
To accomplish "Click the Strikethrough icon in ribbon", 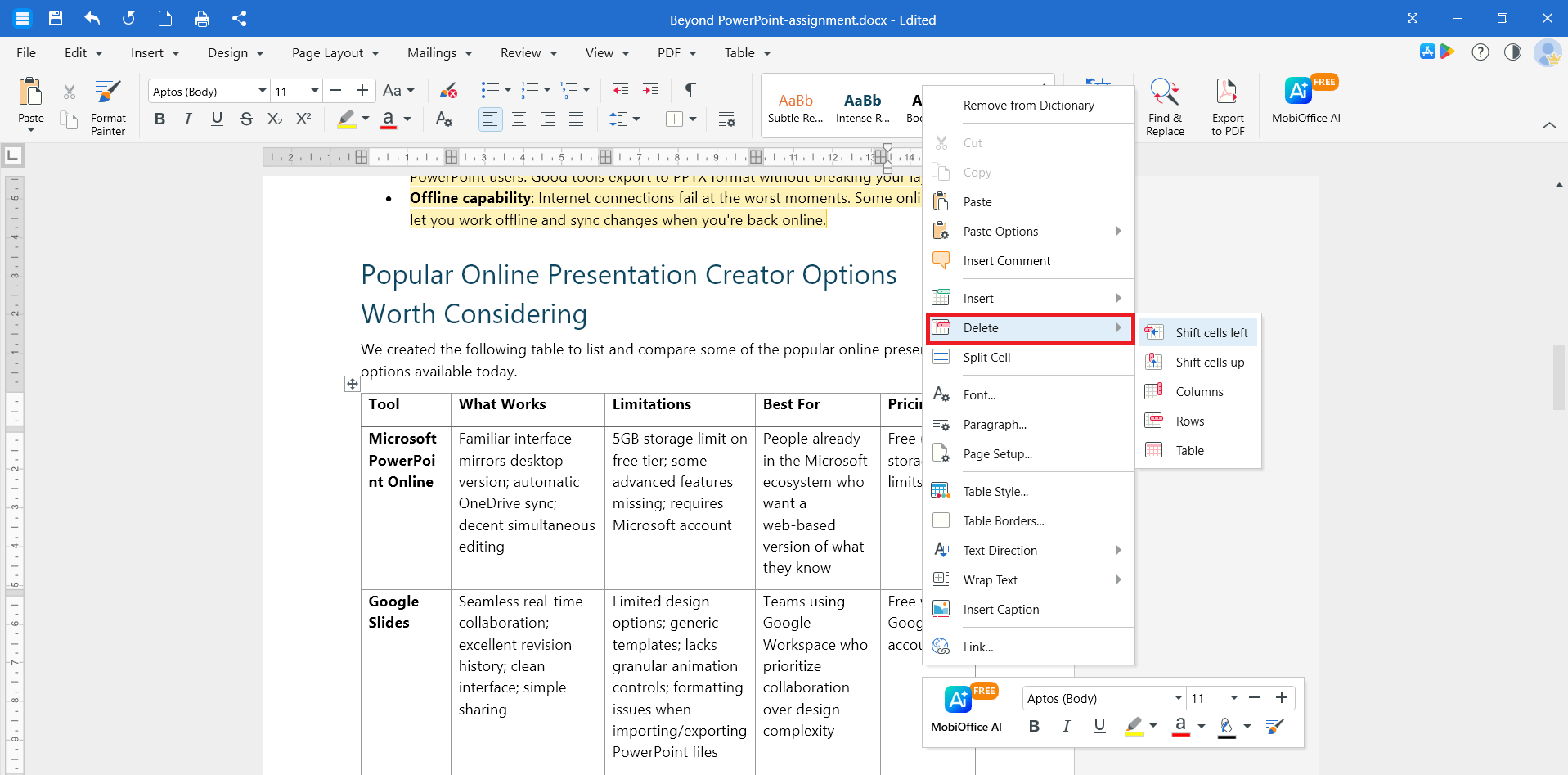I will pyautogui.click(x=246, y=119).
